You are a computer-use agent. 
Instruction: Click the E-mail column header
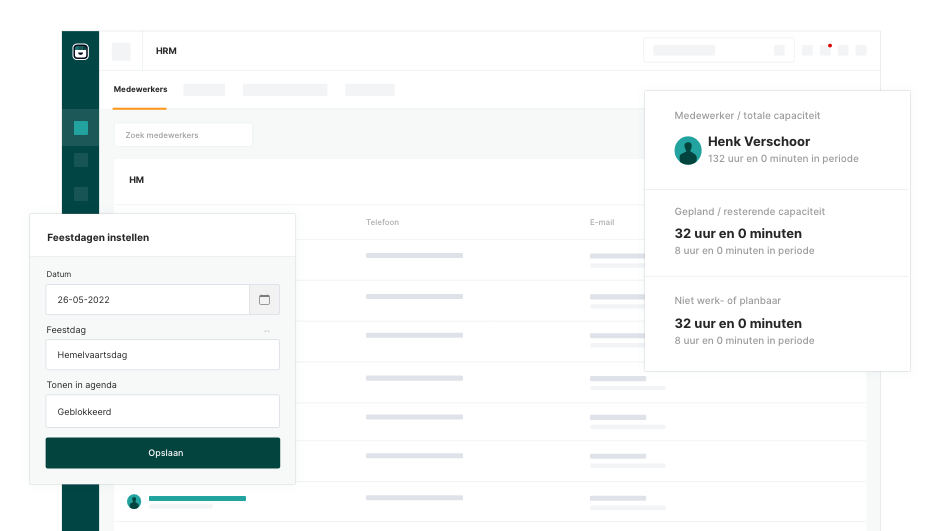pyautogui.click(x=602, y=222)
